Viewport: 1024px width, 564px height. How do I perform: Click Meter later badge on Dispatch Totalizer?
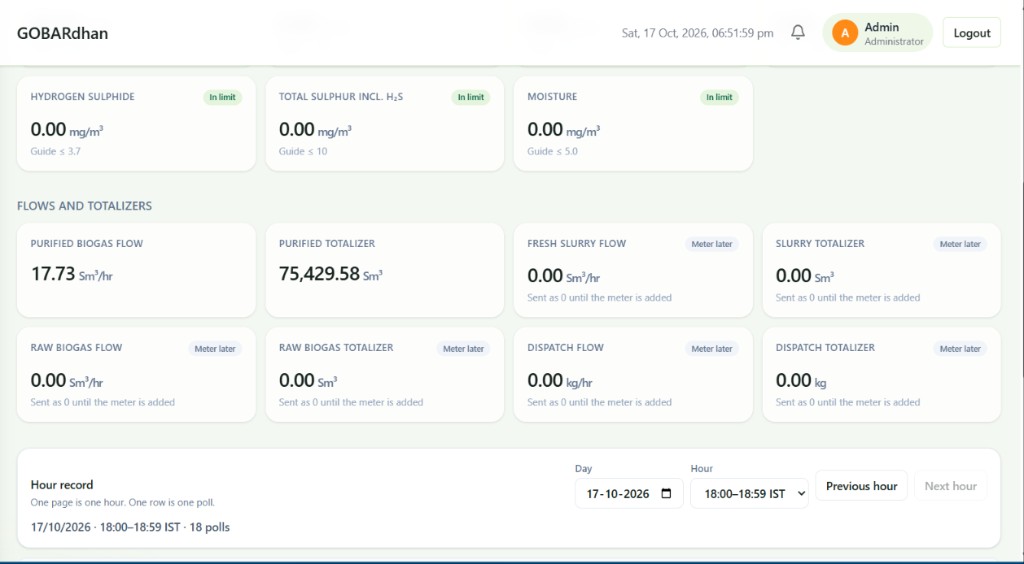click(960, 349)
